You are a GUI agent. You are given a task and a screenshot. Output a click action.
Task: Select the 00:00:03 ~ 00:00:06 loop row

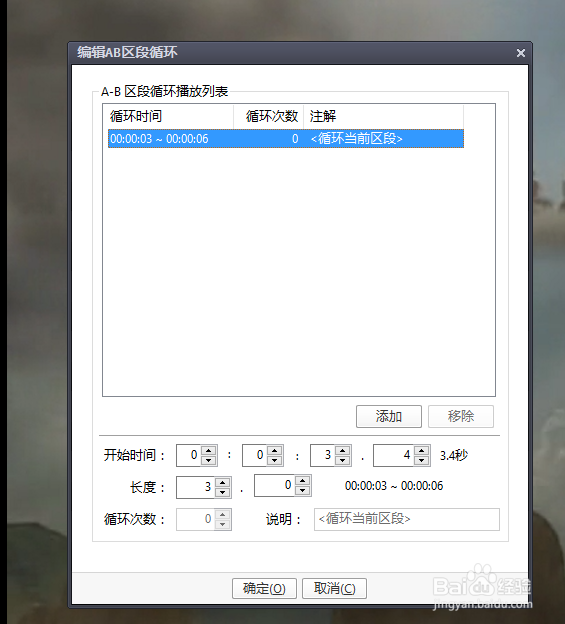pos(286,138)
